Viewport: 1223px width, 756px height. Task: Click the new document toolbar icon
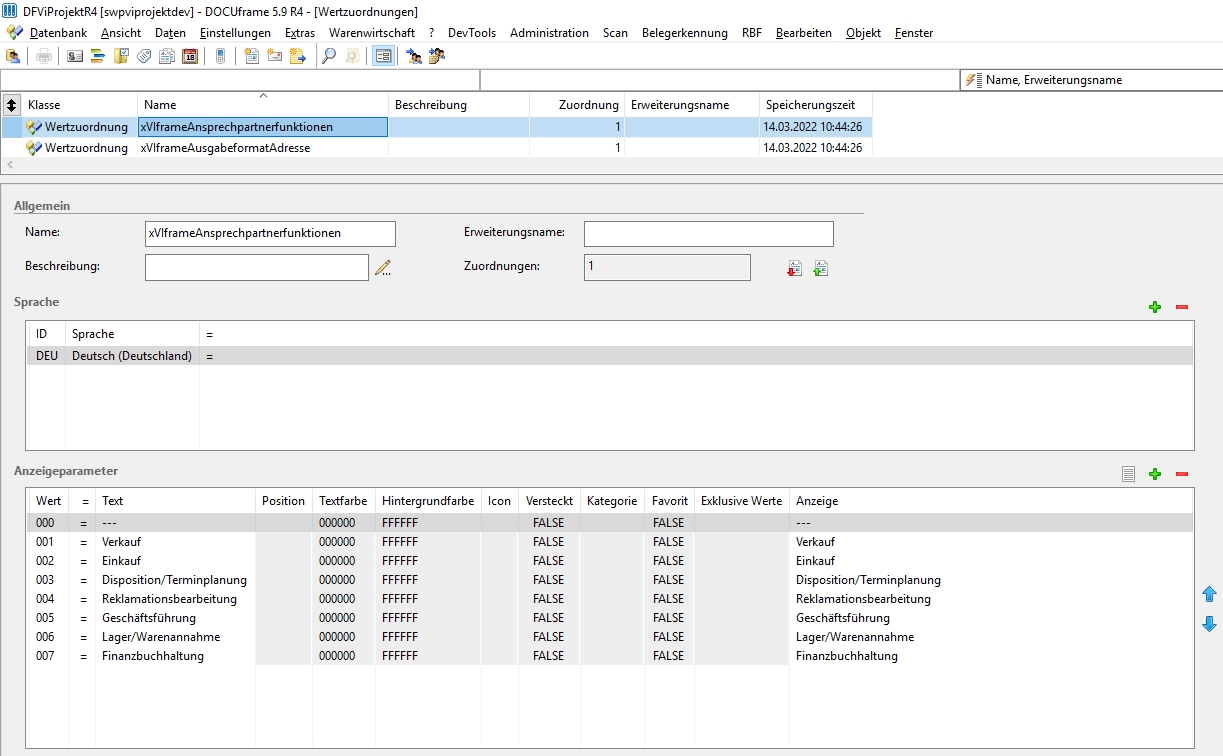(252, 56)
